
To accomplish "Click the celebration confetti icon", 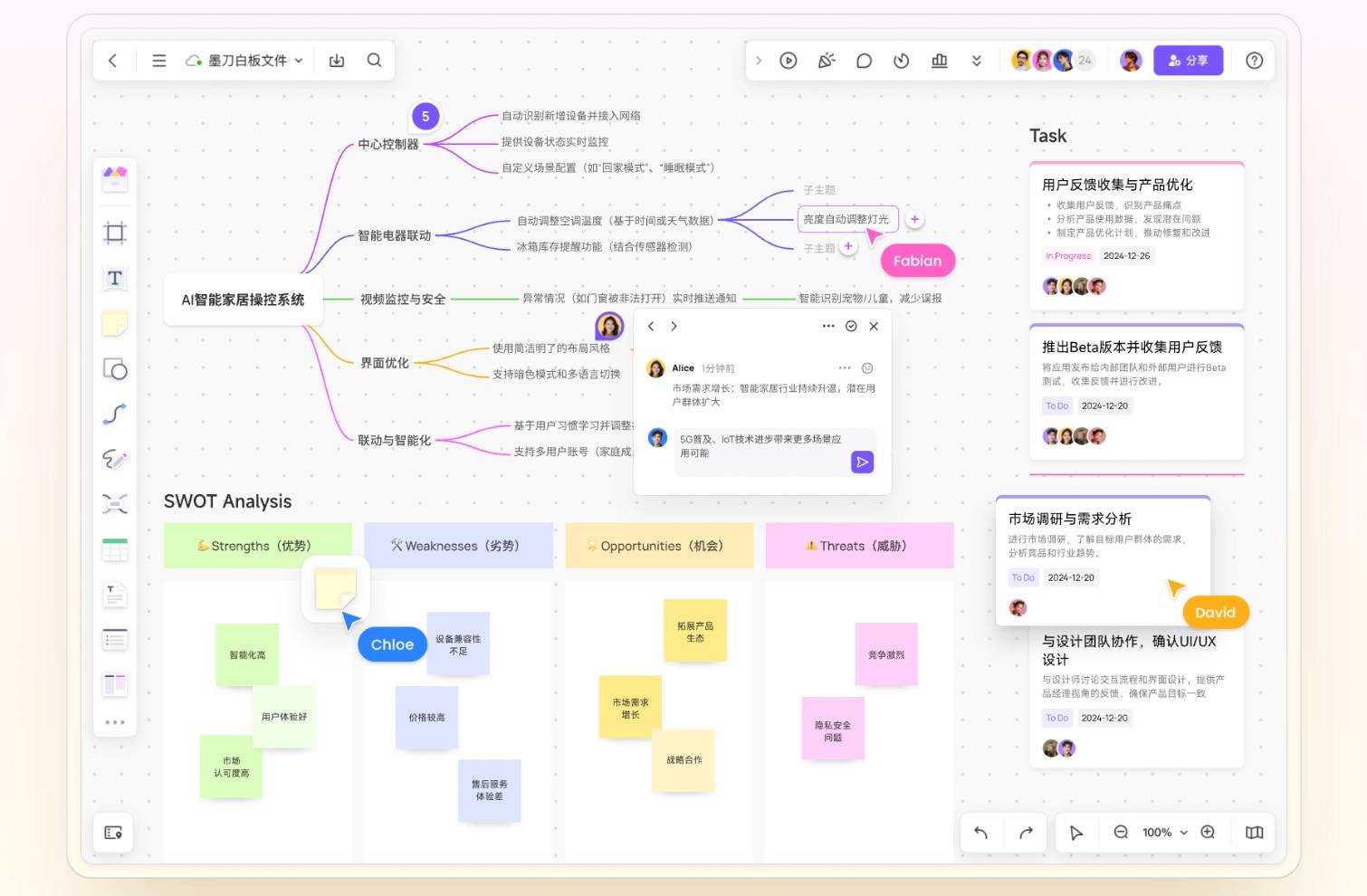I will click(827, 61).
